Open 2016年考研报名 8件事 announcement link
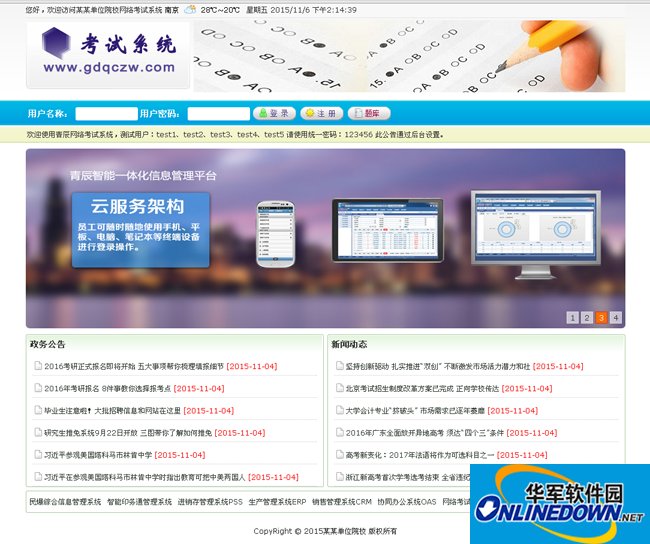 (x=107, y=389)
